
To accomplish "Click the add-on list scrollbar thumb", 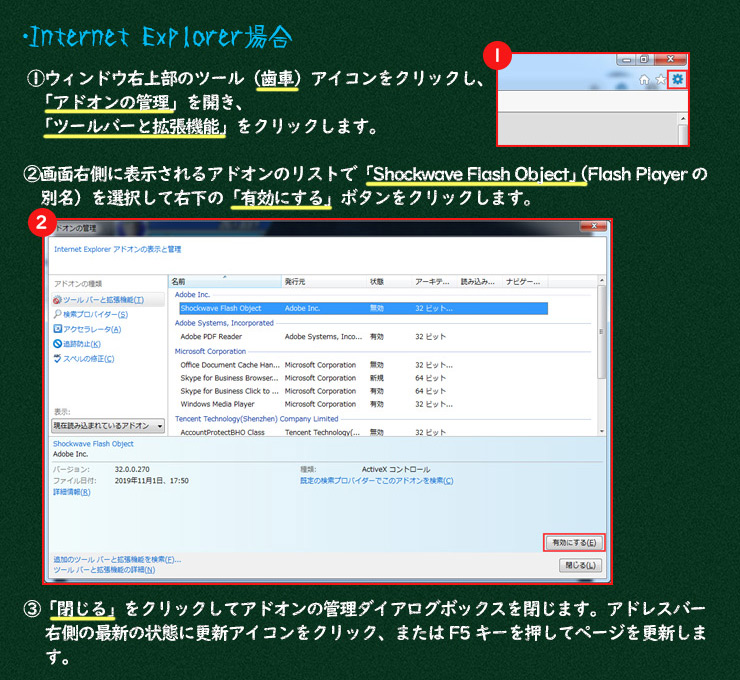I will tap(601, 331).
